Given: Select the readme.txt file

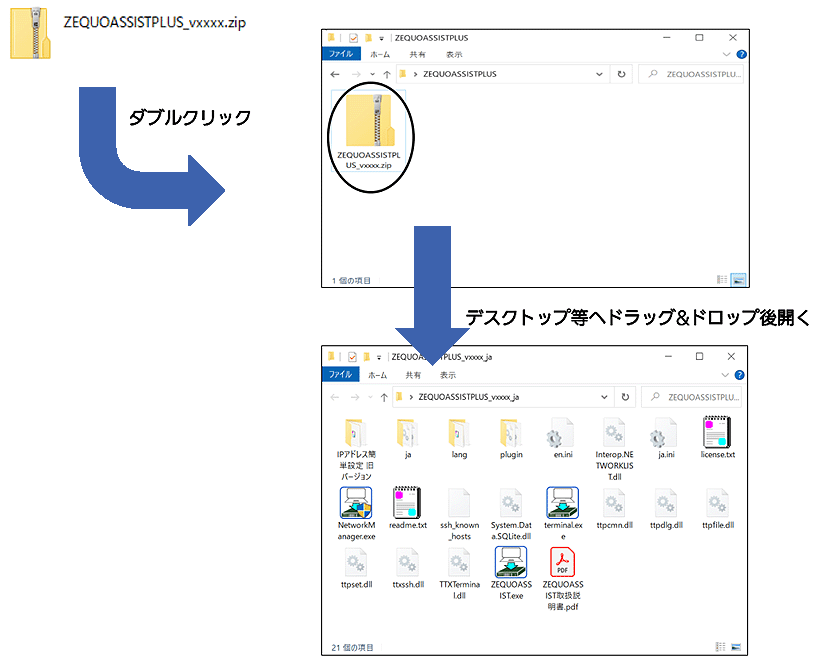Looking at the screenshot, I should tap(408, 503).
